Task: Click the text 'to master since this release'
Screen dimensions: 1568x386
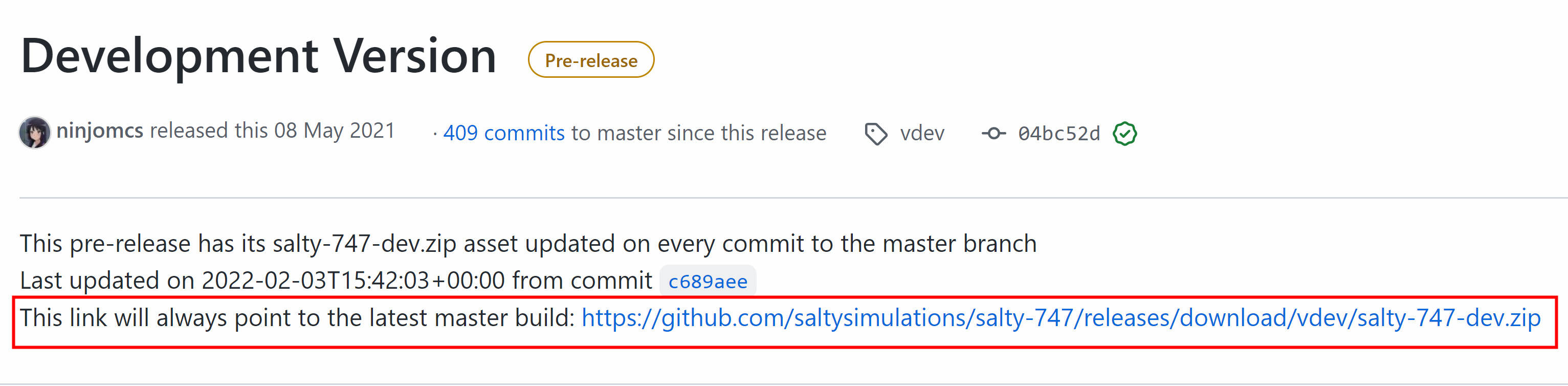Action: [x=698, y=133]
